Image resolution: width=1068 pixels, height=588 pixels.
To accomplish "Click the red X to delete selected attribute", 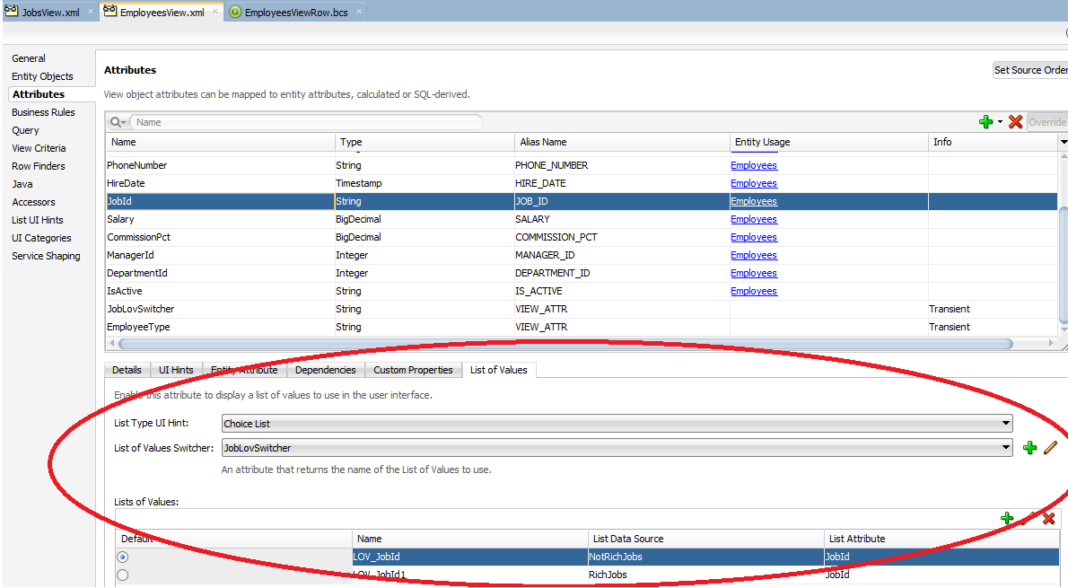I will point(1015,121).
